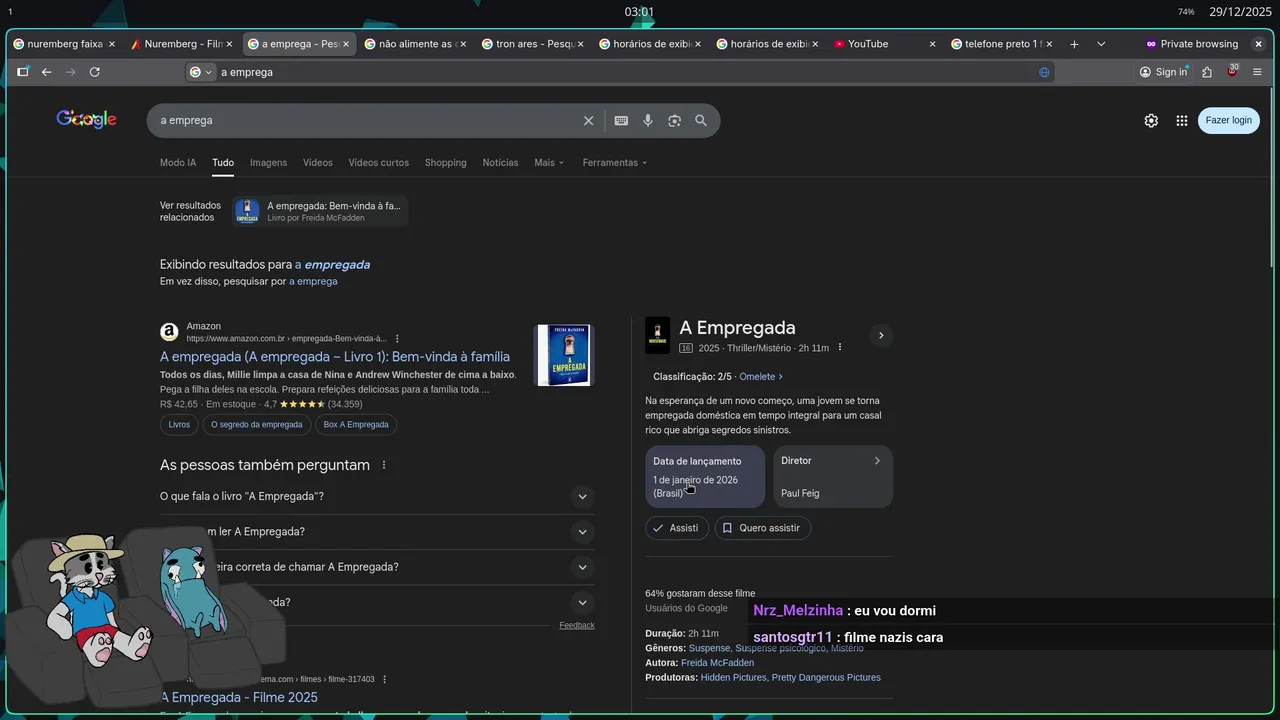This screenshot has height=720, width=1280.
Task: Toggle Quero assistir for the movie
Action: pyautogui.click(x=762, y=528)
